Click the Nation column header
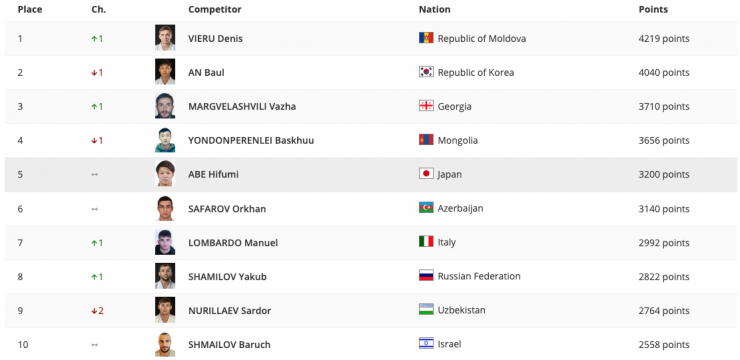Image resolution: width=740 pixels, height=360 pixels. tap(434, 9)
